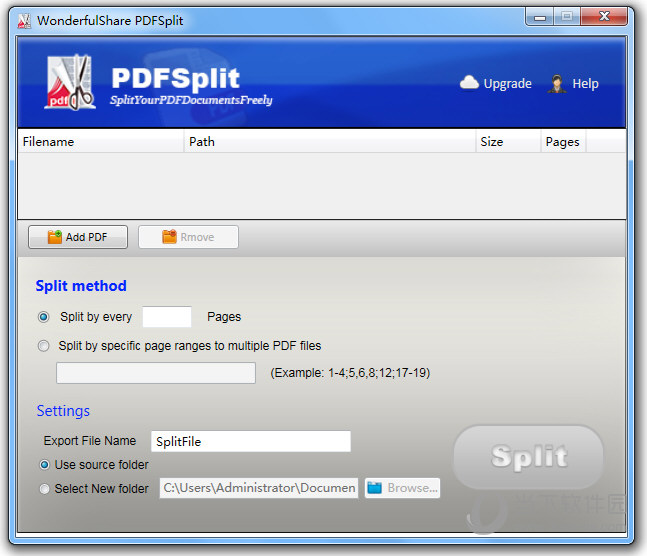This screenshot has height=556, width=647.
Task: Select the Split by every Pages radio
Action: pyautogui.click(x=43, y=317)
